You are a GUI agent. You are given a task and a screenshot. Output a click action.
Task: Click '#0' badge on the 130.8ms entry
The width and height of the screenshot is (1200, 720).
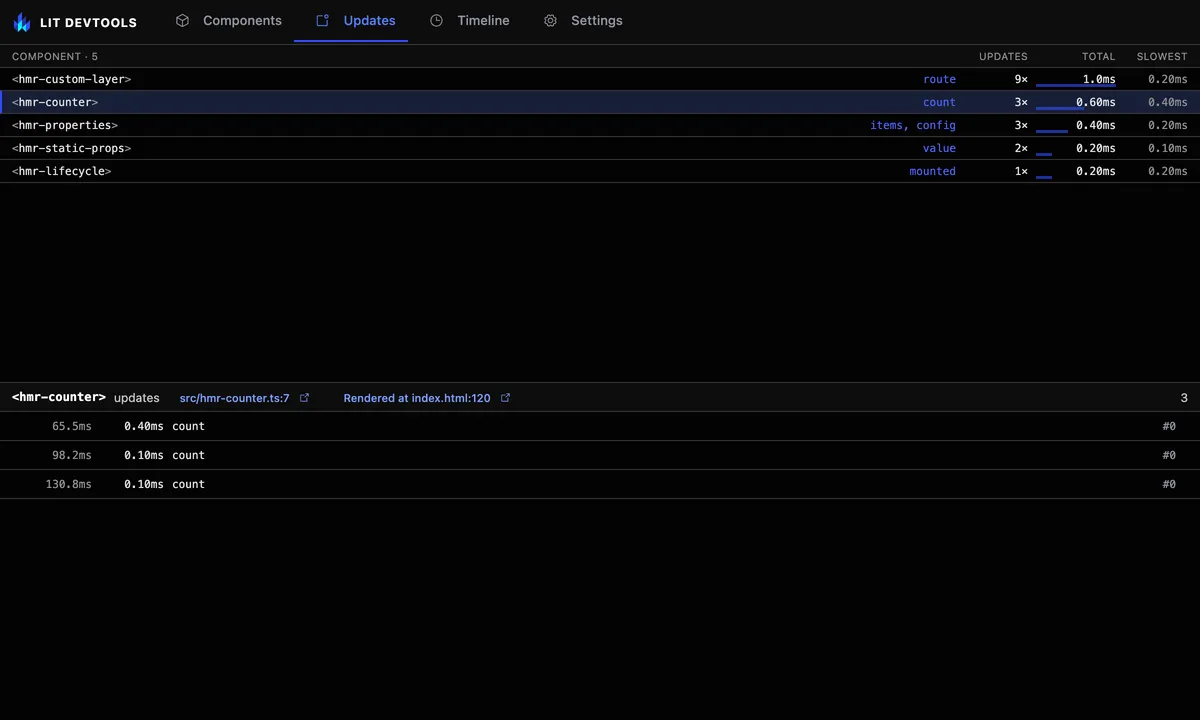(1169, 484)
